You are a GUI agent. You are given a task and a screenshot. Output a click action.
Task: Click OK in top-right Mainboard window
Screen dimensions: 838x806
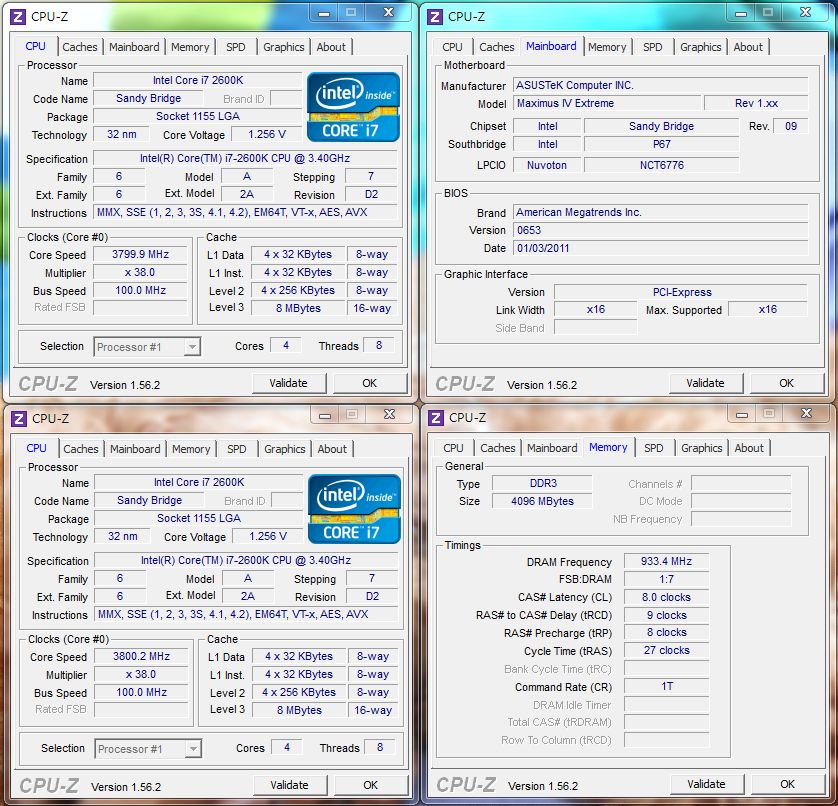[x=787, y=383]
